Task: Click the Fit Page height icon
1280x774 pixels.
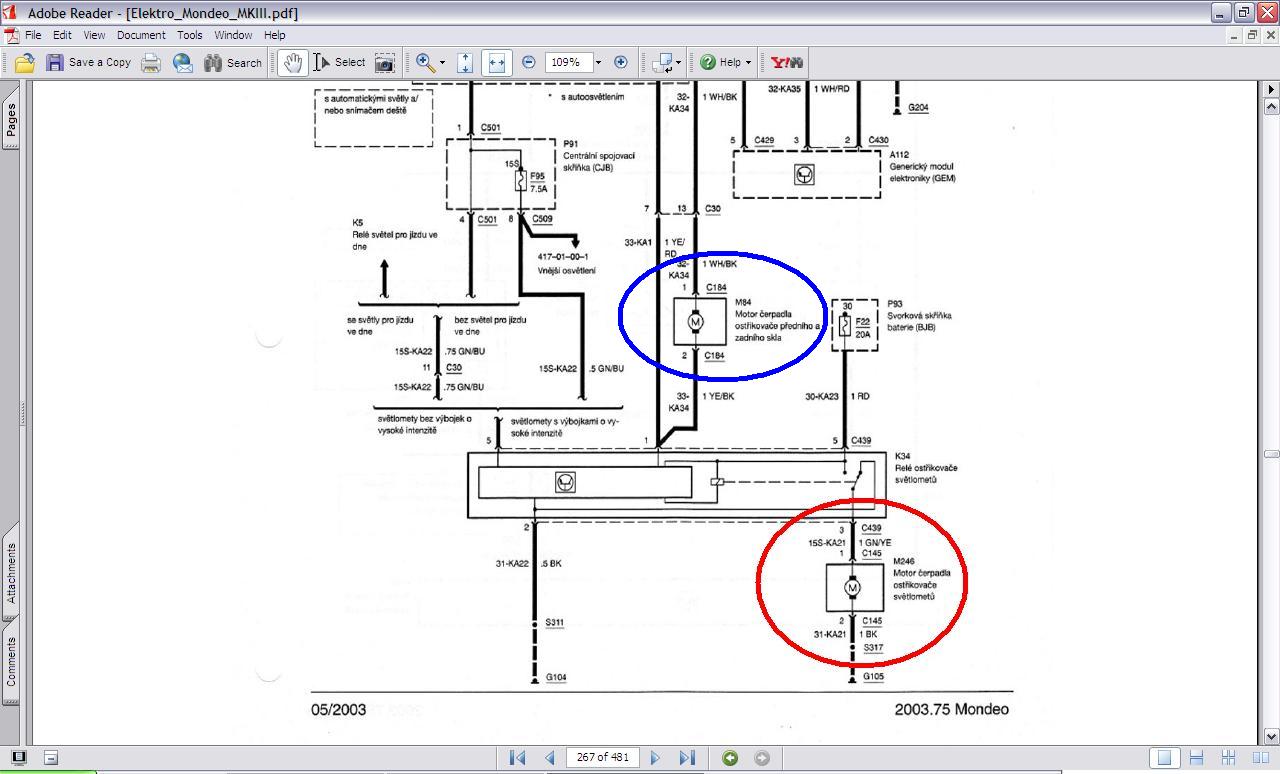Action: pos(465,62)
